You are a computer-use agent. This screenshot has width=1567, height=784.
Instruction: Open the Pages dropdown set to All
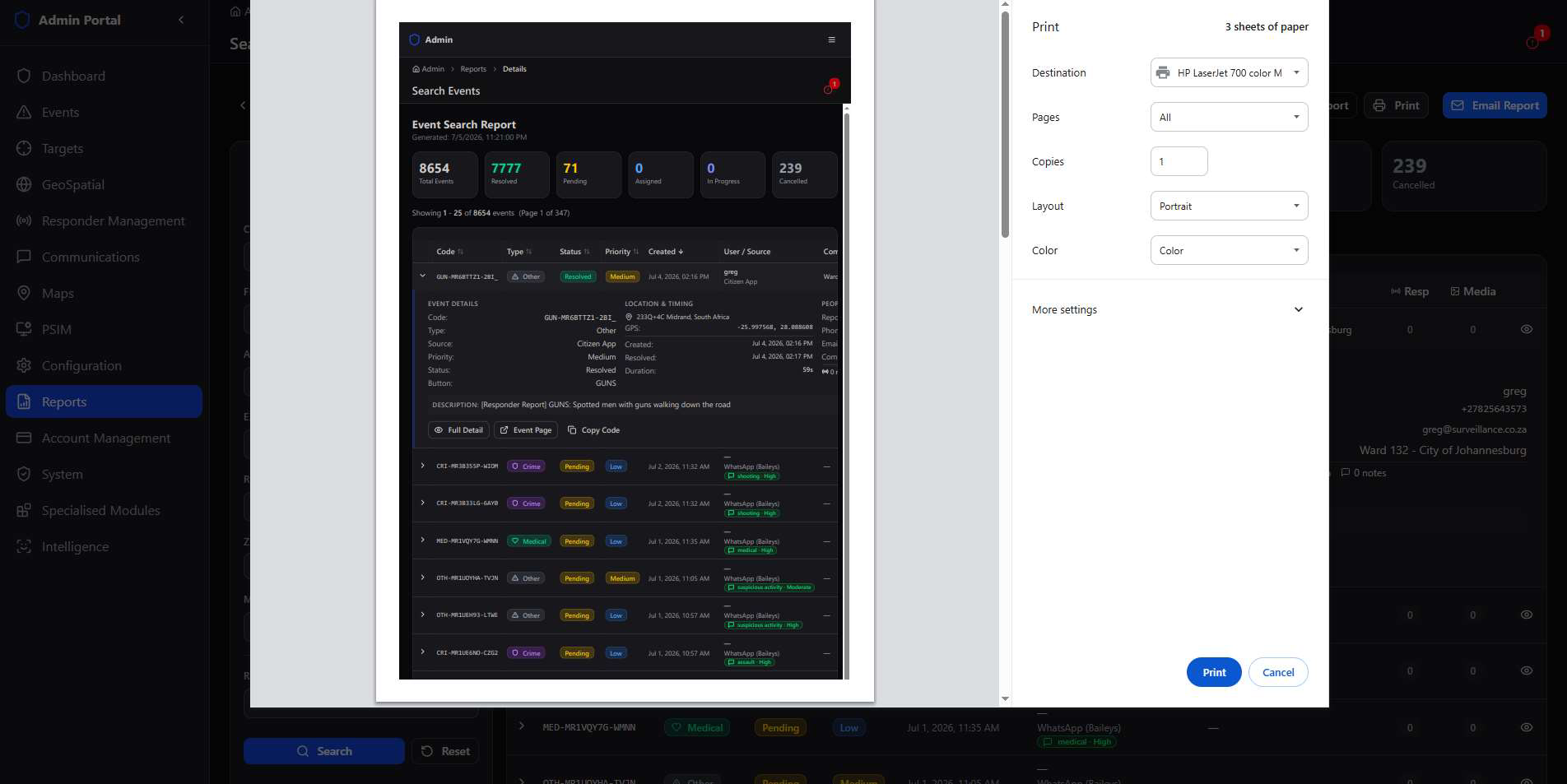tap(1229, 117)
